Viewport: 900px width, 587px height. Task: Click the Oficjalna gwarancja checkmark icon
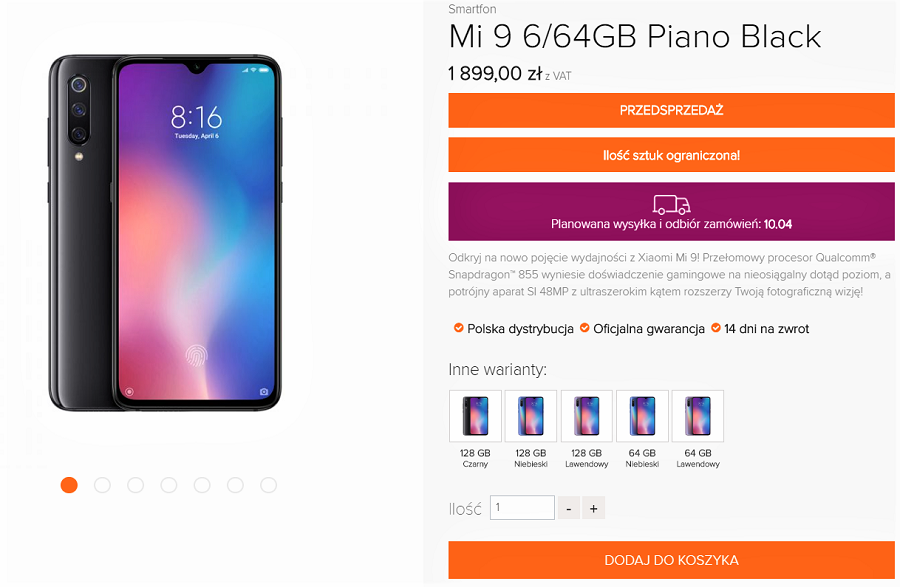pyautogui.click(x=584, y=328)
